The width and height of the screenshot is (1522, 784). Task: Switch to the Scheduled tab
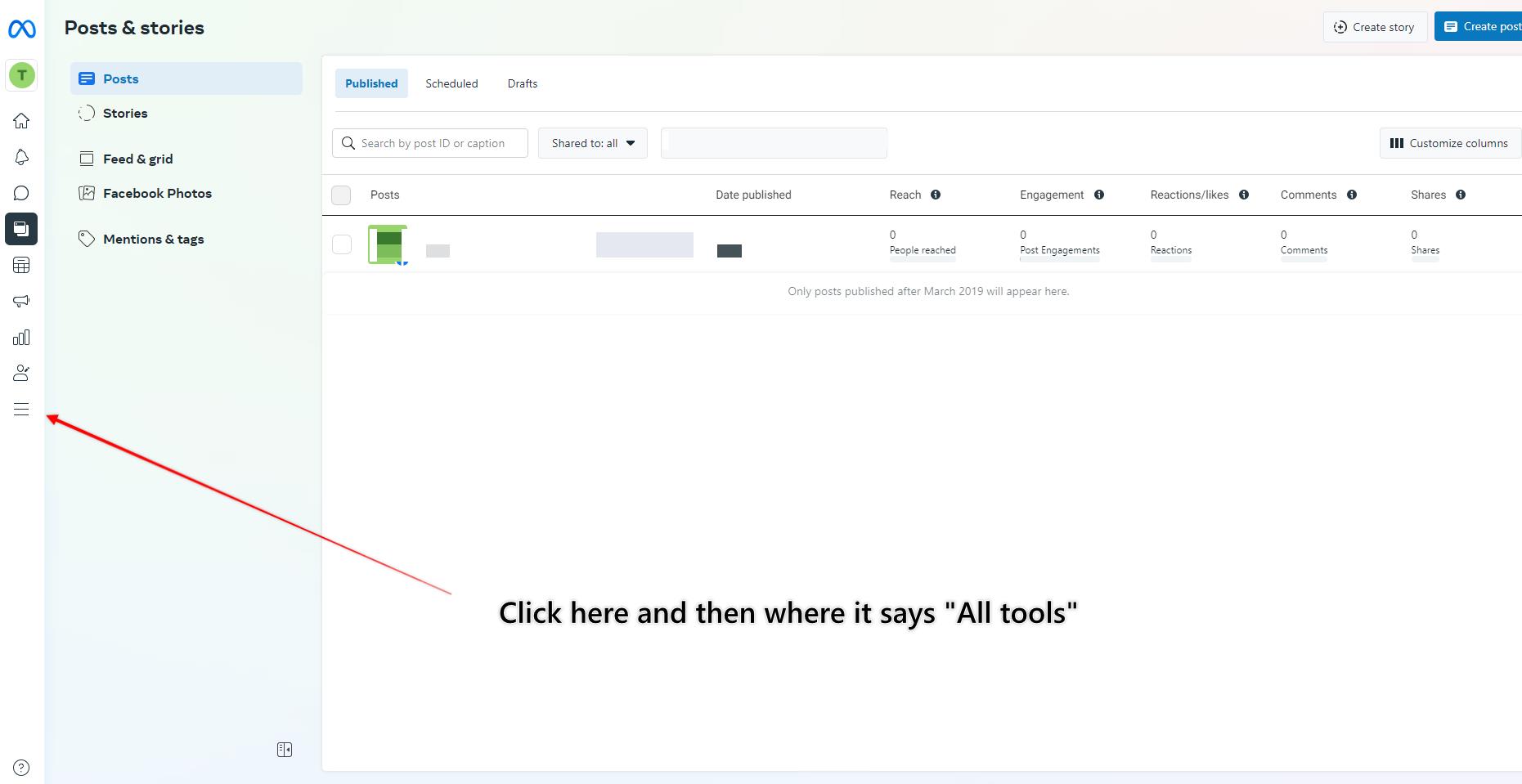pos(451,83)
